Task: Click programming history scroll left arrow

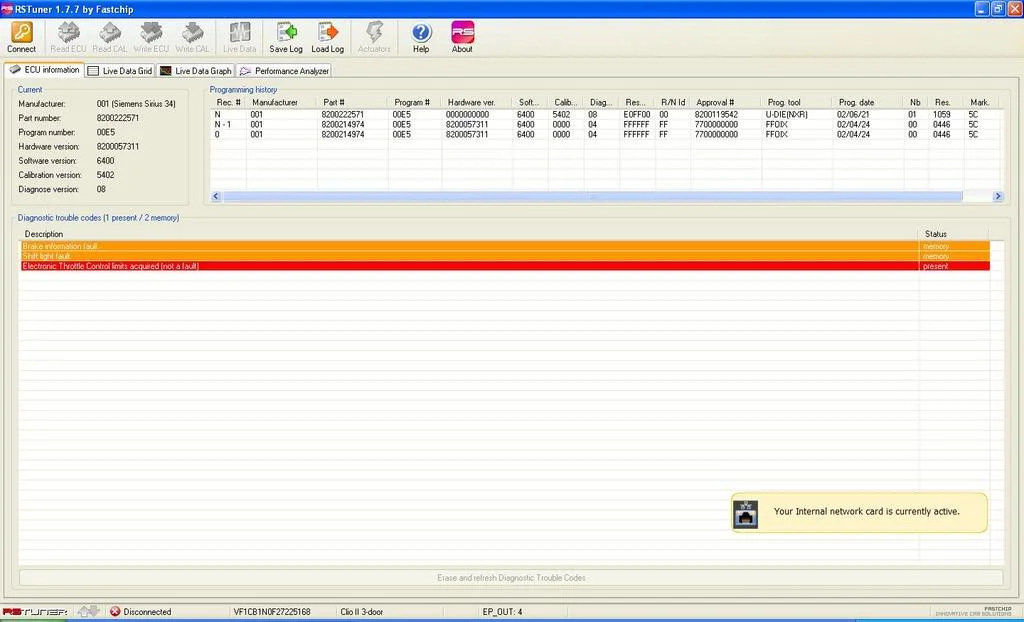Action: (216, 196)
